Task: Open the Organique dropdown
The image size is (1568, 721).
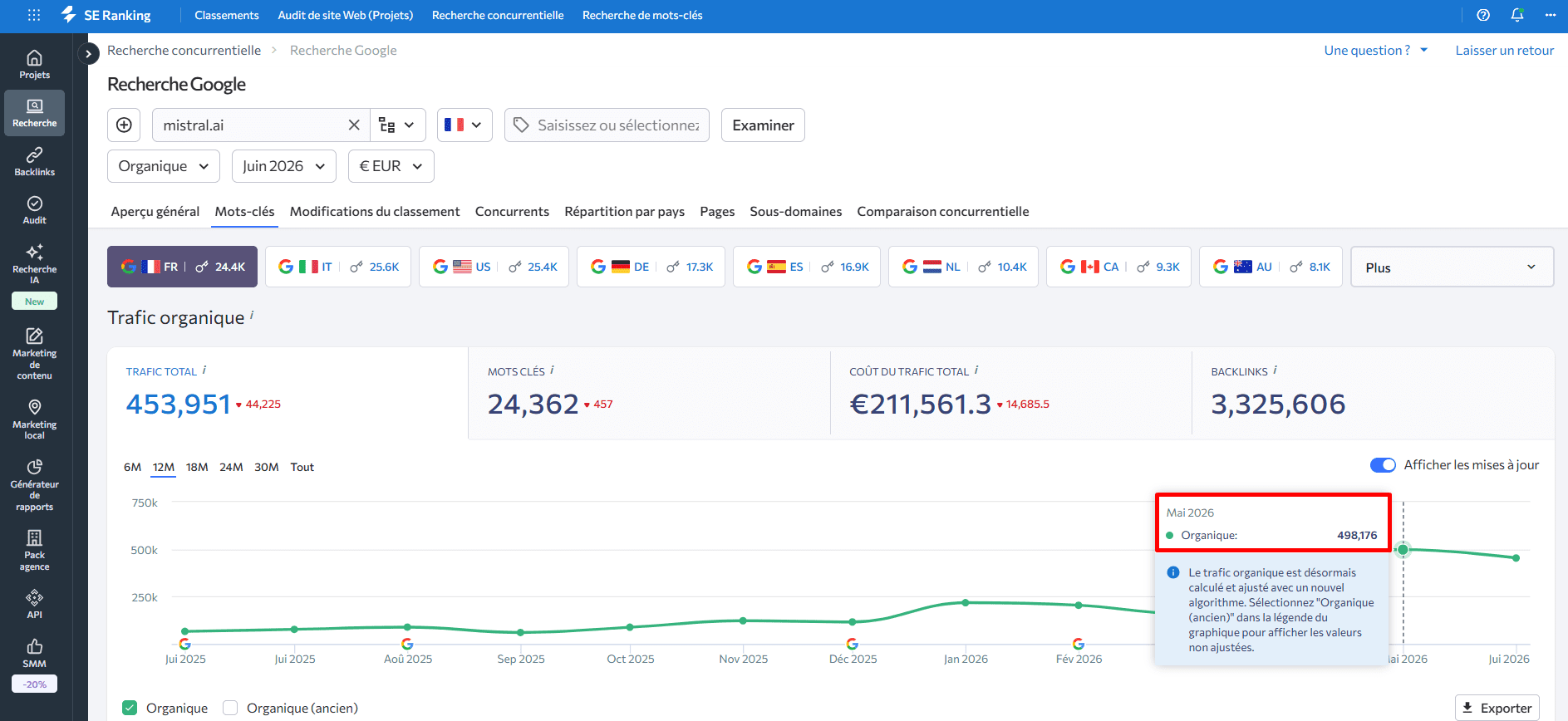Action: 164,166
